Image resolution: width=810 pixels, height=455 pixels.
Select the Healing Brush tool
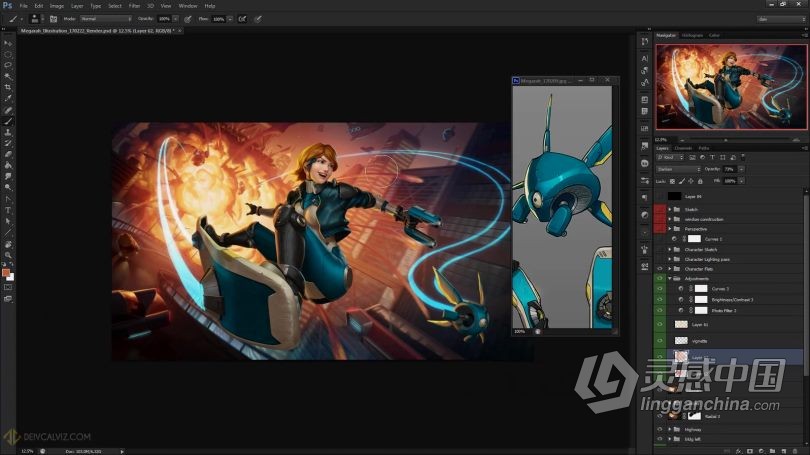coord(8,110)
